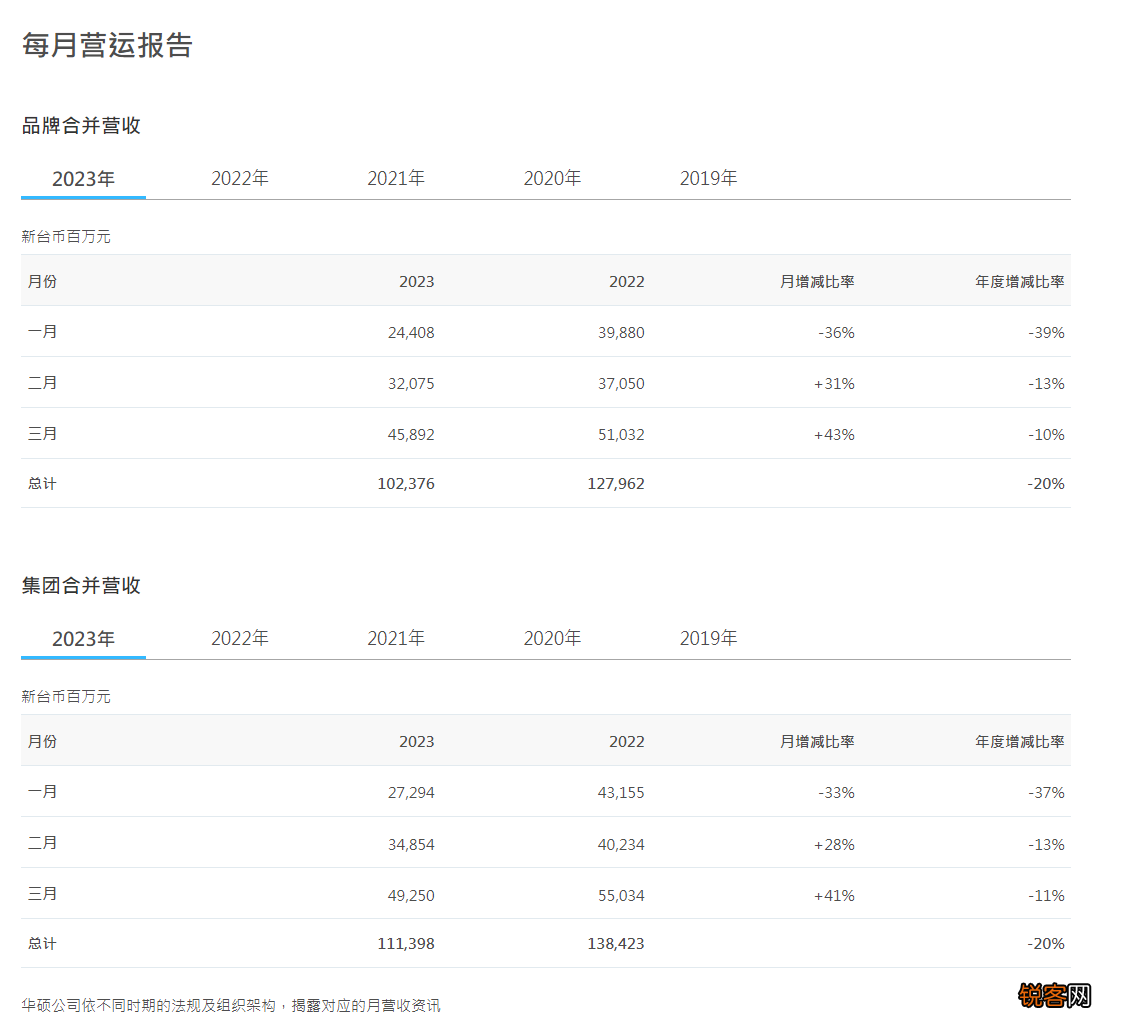Click the 集团合并营收 section heading
This screenshot has width=1139, height=1027.
[x=81, y=585]
